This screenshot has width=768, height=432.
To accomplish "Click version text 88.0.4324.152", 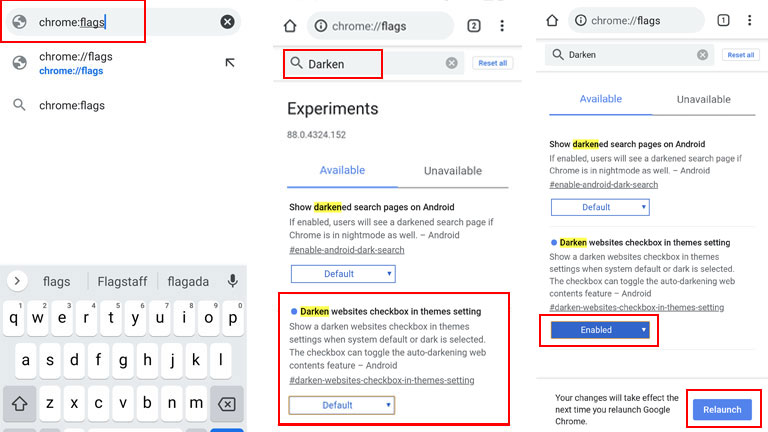I will tap(316, 135).
